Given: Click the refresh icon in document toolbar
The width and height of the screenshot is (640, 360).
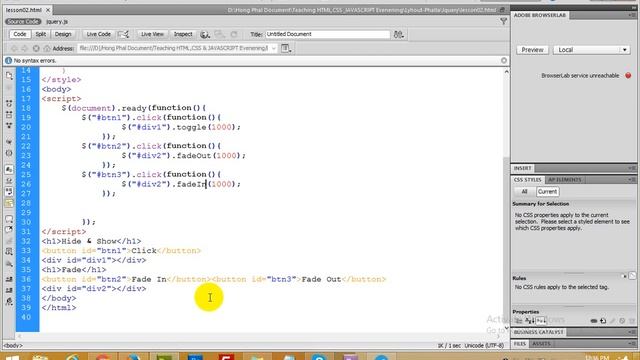Looking at the screenshot, I should pyautogui.click(x=234, y=35).
